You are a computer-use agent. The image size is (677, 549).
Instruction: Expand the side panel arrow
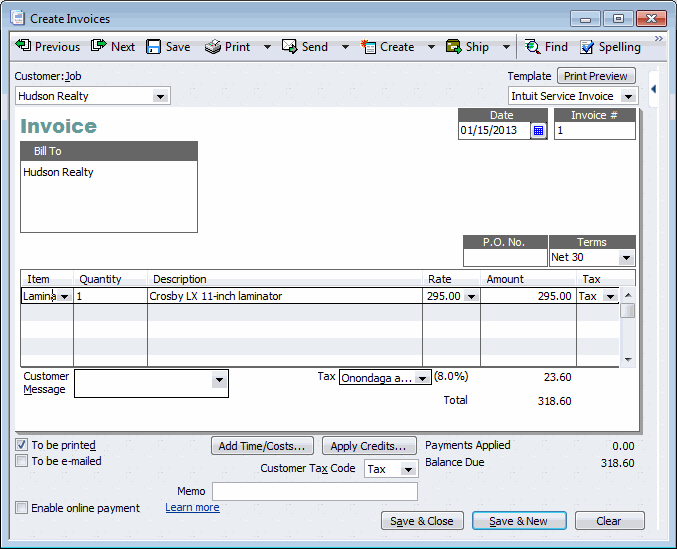click(x=653, y=89)
